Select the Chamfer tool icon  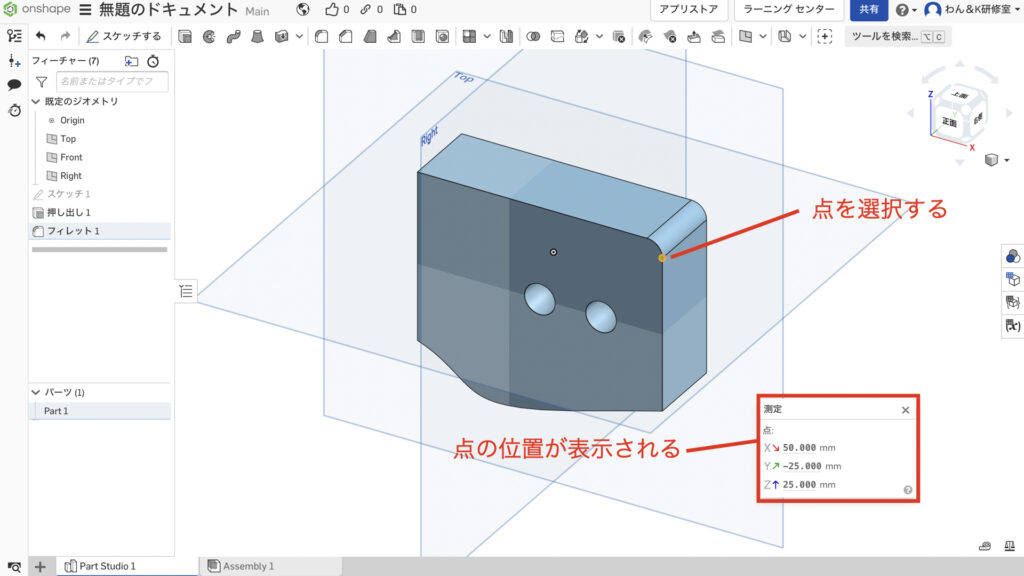click(x=345, y=37)
